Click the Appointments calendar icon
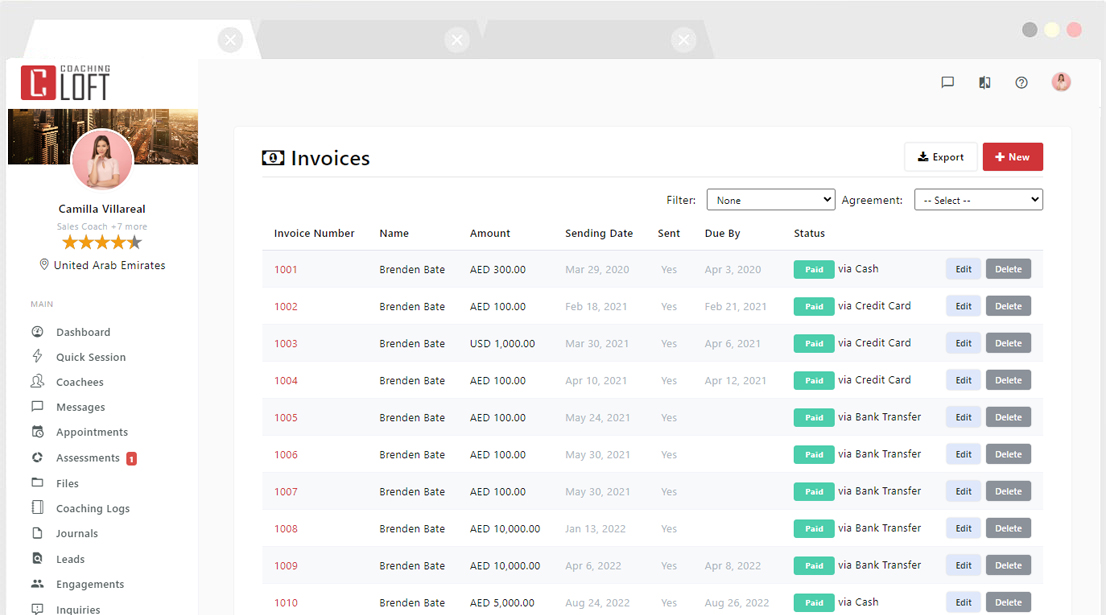 tap(38, 432)
